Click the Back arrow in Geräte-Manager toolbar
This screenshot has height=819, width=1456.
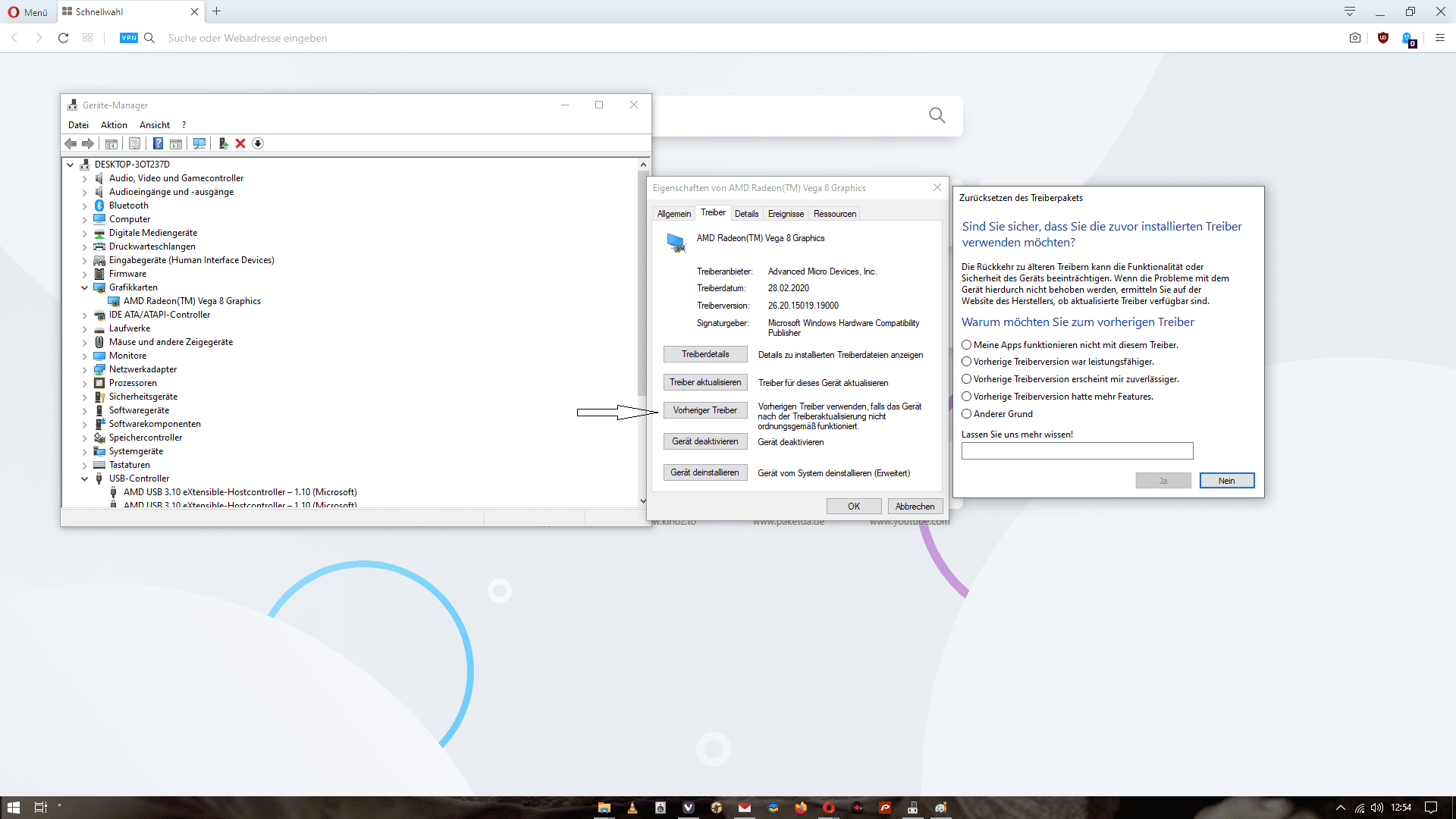[x=71, y=143]
